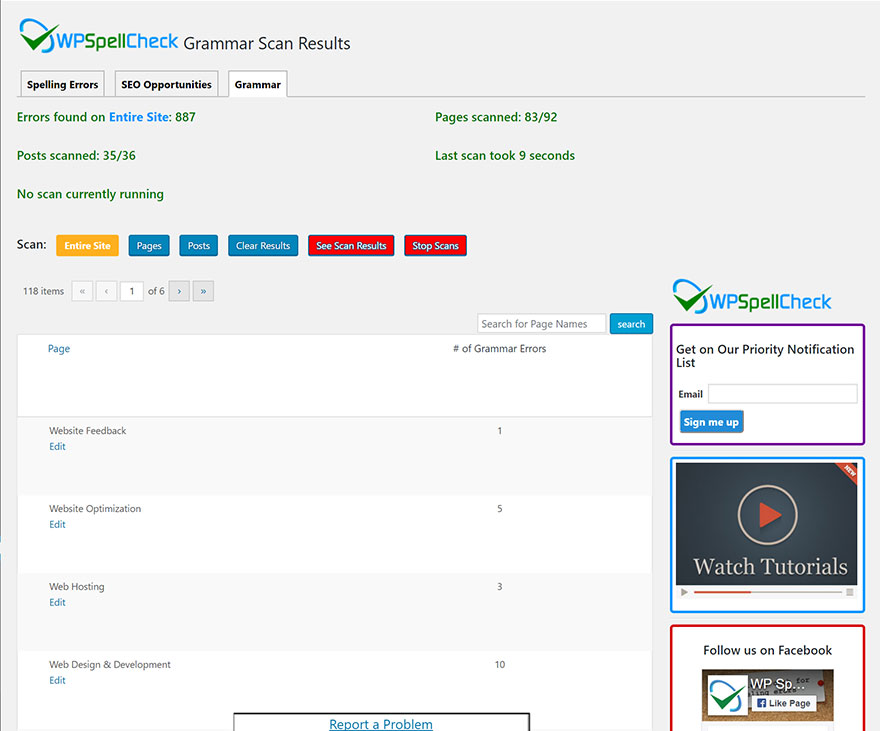
Task: Click the WPSpellCheck logo in the header
Action: [x=99, y=36]
